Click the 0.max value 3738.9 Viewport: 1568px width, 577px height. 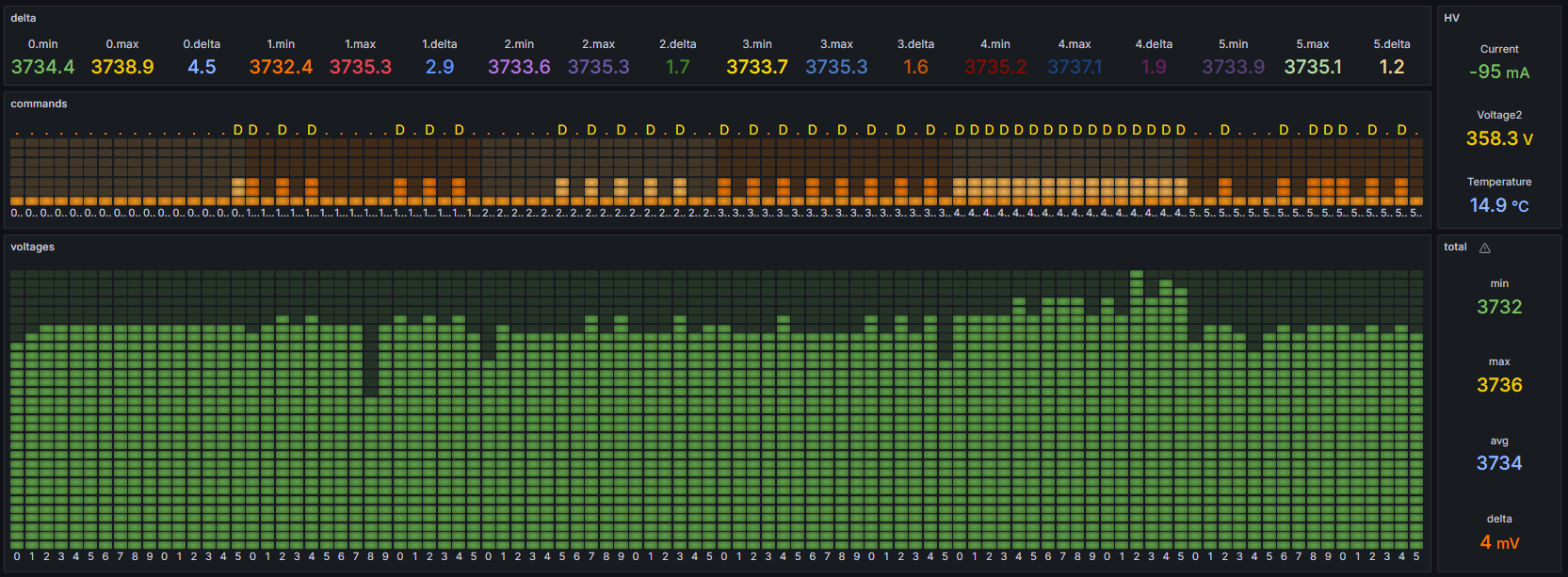(122, 67)
